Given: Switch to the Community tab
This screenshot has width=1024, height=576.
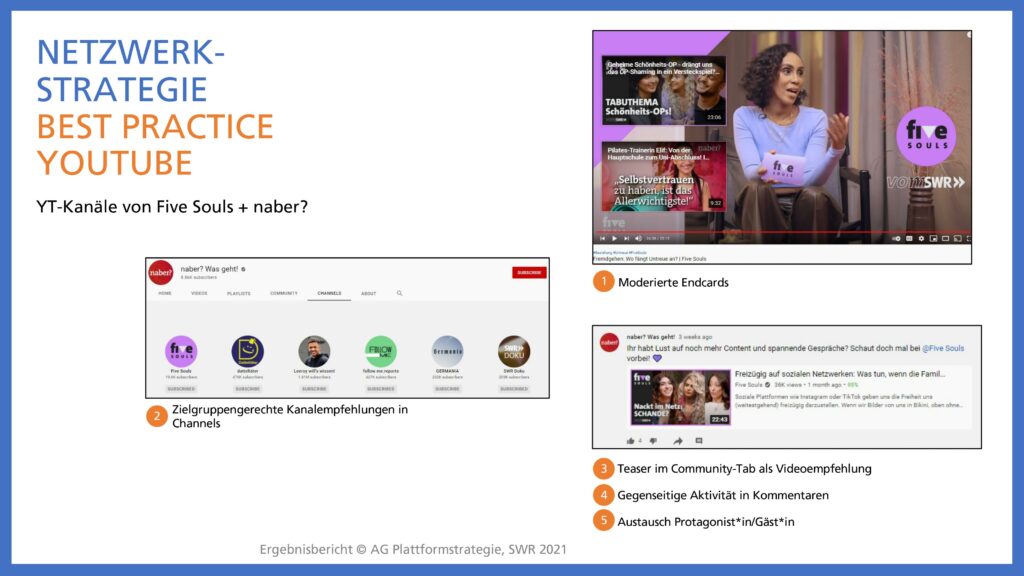Looking at the screenshot, I should pos(284,293).
